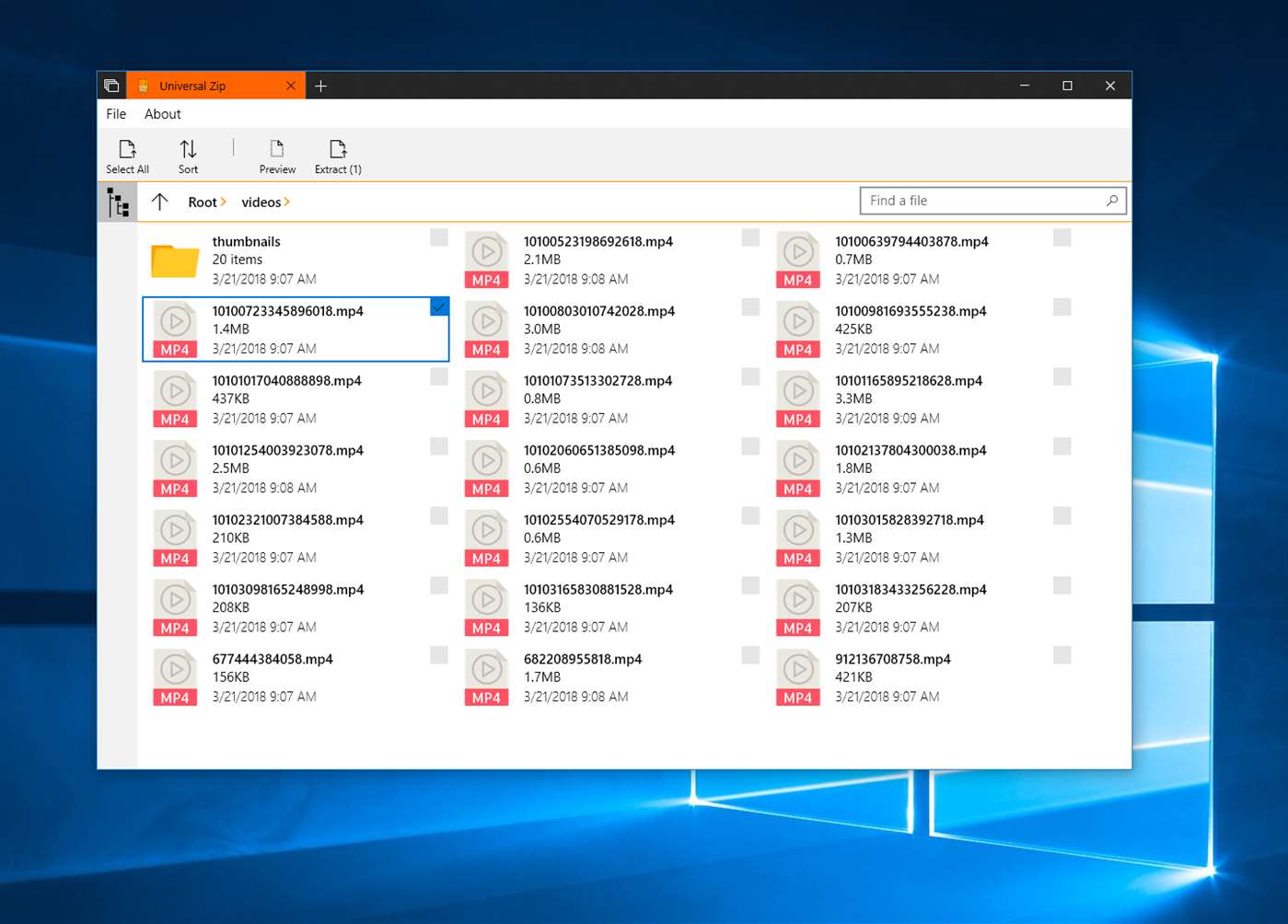Open a new tab with plus icon
Screen dimensions: 1288x924
[320, 86]
